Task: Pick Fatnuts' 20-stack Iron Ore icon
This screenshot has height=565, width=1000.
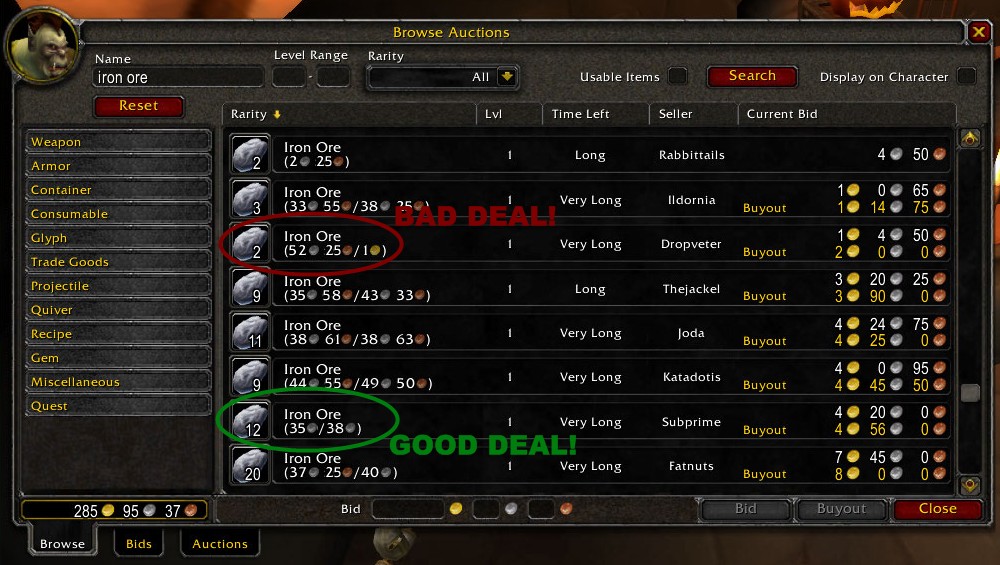Action: 250,466
